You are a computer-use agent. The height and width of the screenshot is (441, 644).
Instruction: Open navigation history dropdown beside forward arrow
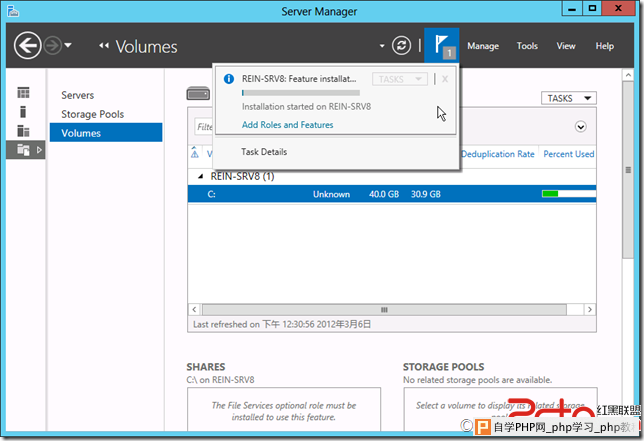(68, 45)
